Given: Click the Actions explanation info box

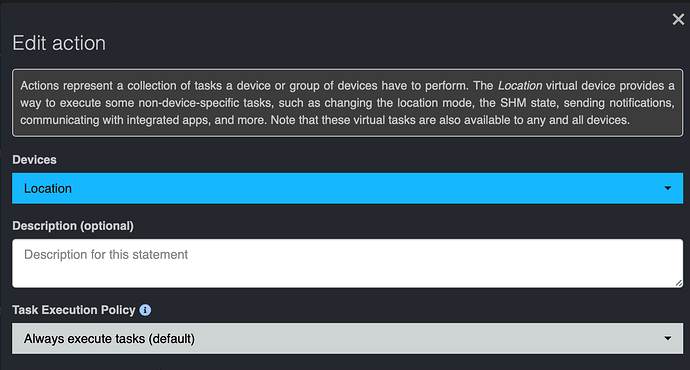Looking at the screenshot, I should click(348, 103).
